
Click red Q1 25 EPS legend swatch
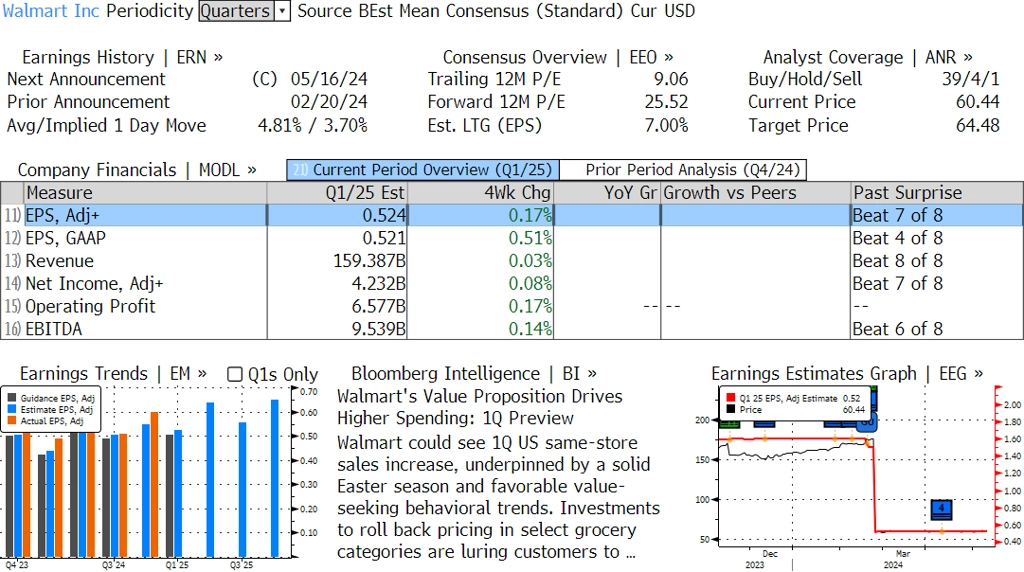click(x=731, y=397)
